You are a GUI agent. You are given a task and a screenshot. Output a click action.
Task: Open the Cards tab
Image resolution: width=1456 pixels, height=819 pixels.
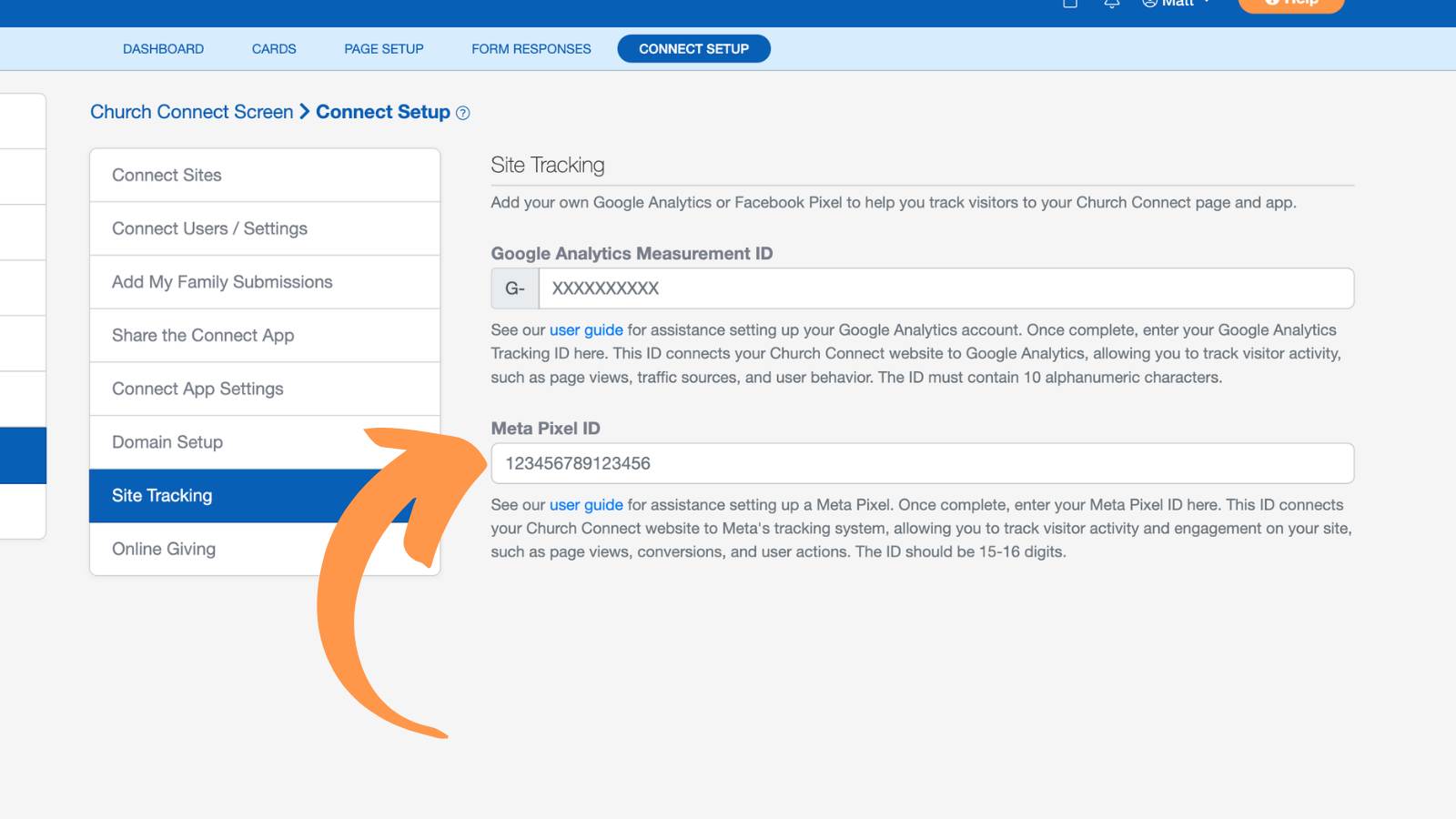pos(274,49)
